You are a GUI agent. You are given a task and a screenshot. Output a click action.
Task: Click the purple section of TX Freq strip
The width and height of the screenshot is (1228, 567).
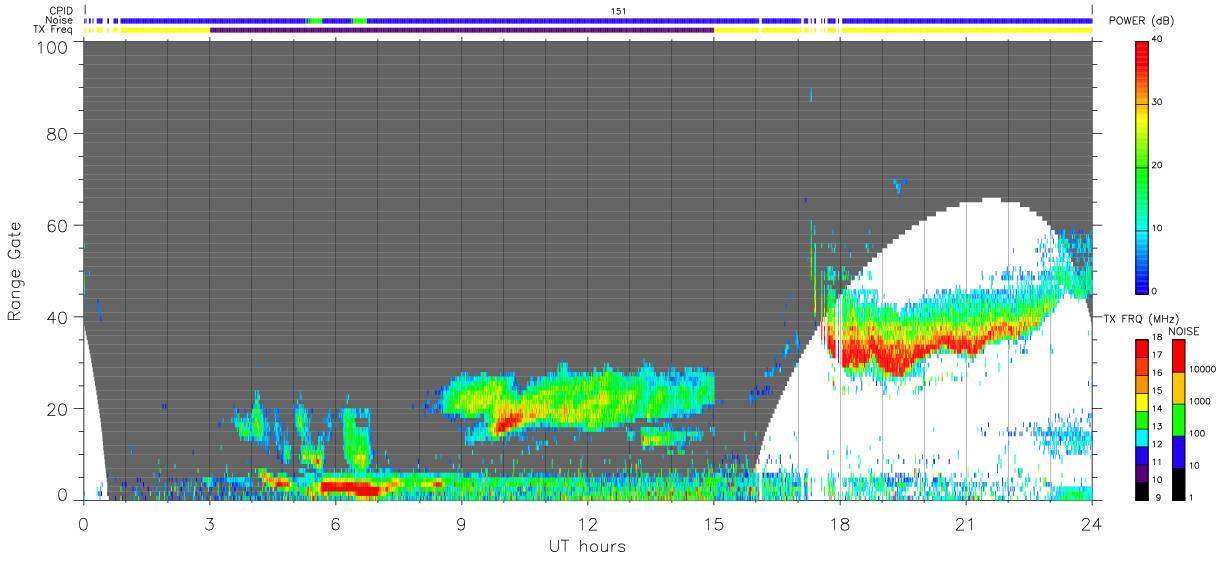coord(462,30)
